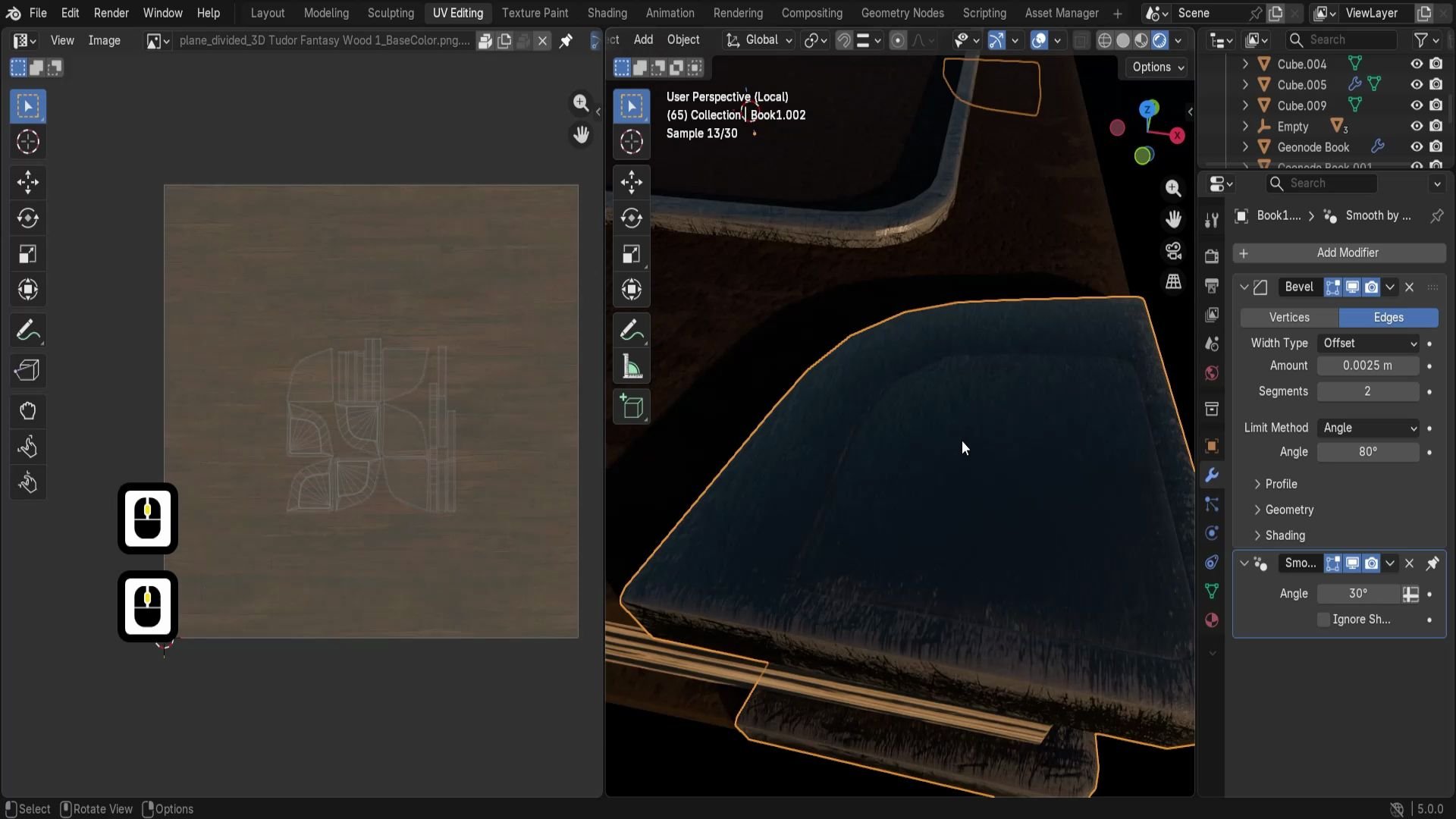1456x819 pixels.
Task: Hide Cube.004 in viewport with eye icon
Action: tap(1416, 64)
